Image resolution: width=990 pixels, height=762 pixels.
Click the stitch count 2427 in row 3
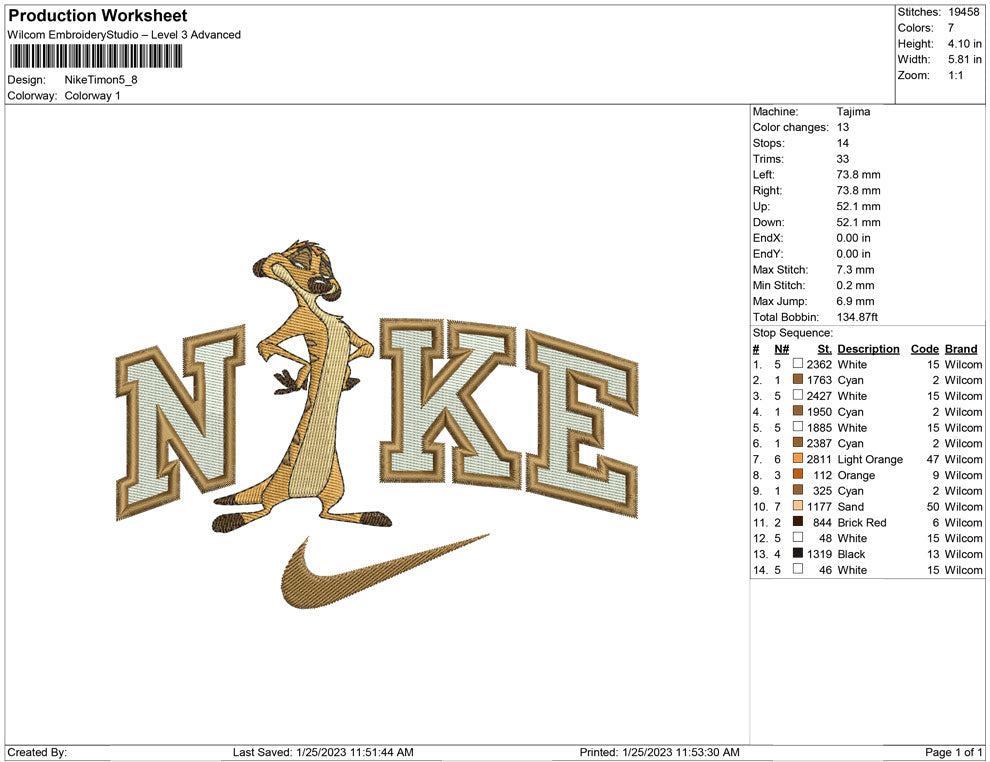(x=819, y=396)
